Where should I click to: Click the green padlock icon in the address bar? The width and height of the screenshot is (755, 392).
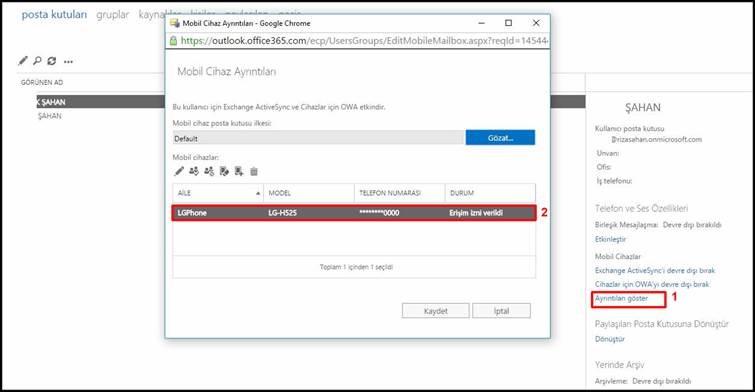[x=173, y=41]
